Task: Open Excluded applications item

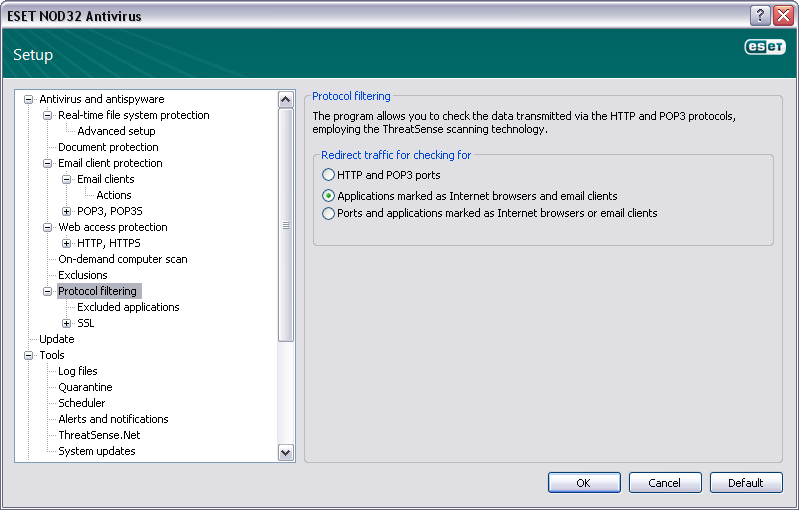Action: click(x=128, y=307)
